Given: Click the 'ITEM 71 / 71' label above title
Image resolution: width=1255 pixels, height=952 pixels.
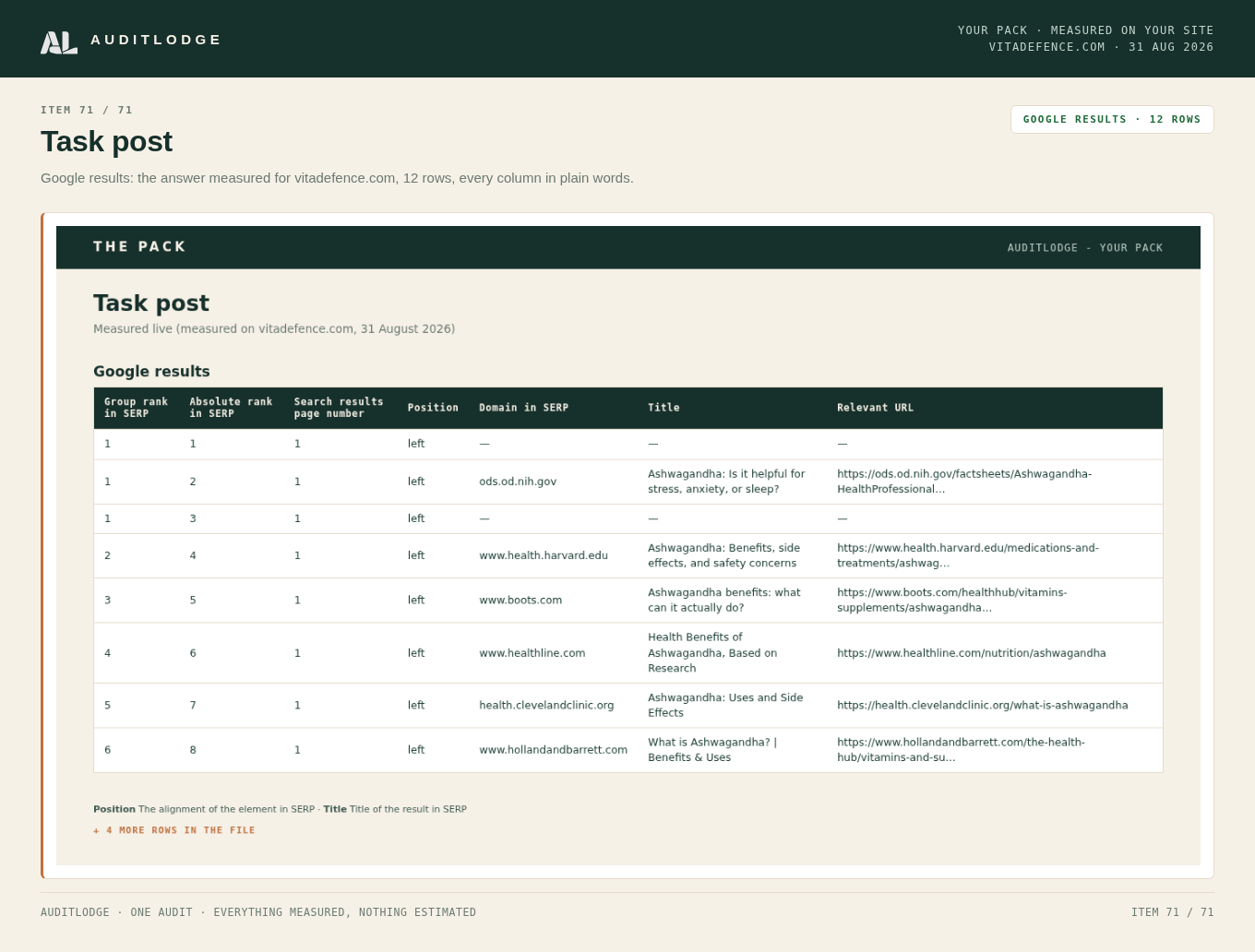Looking at the screenshot, I should click(x=87, y=110).
